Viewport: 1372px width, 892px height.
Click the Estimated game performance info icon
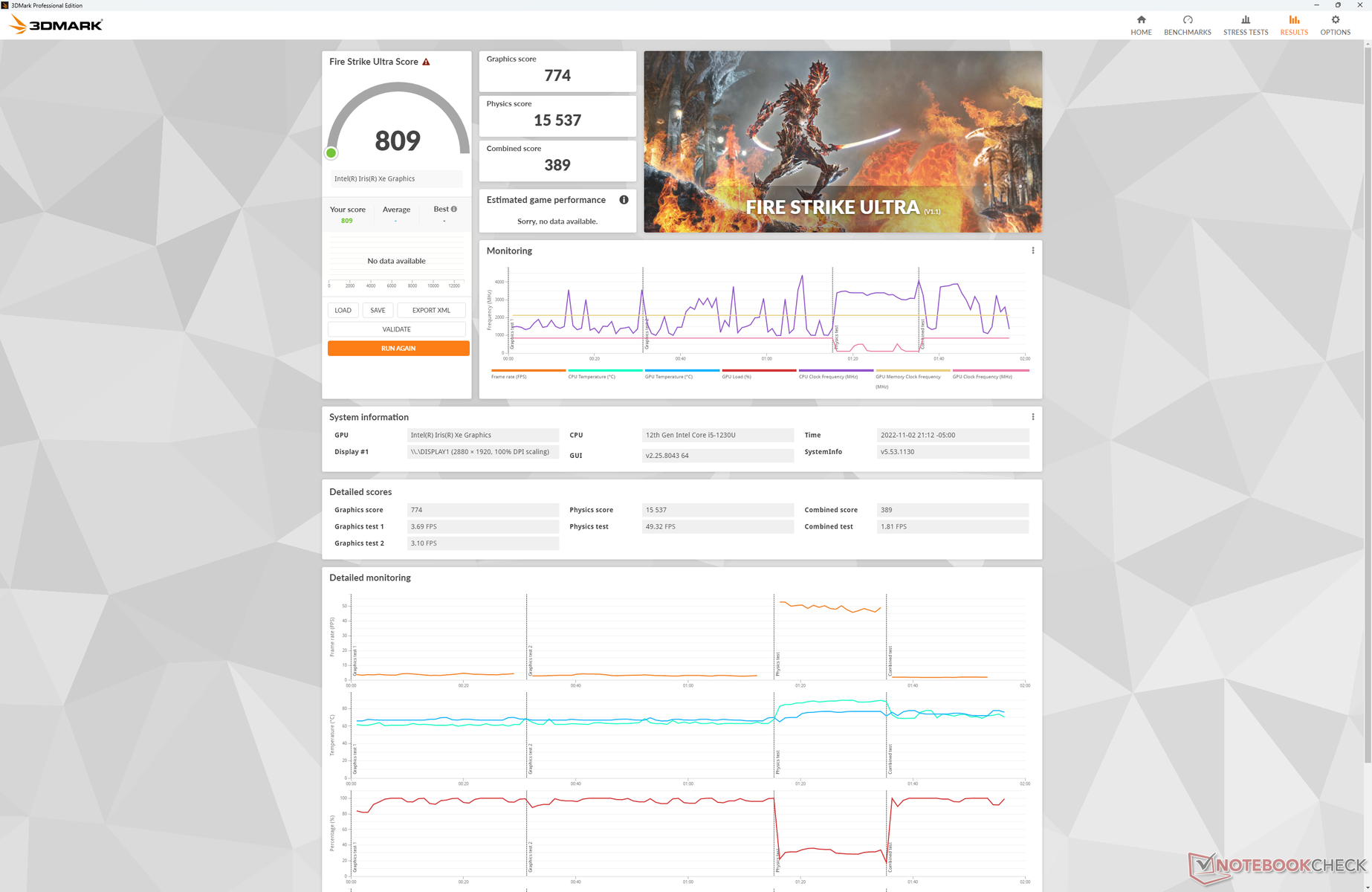[624, 200]
